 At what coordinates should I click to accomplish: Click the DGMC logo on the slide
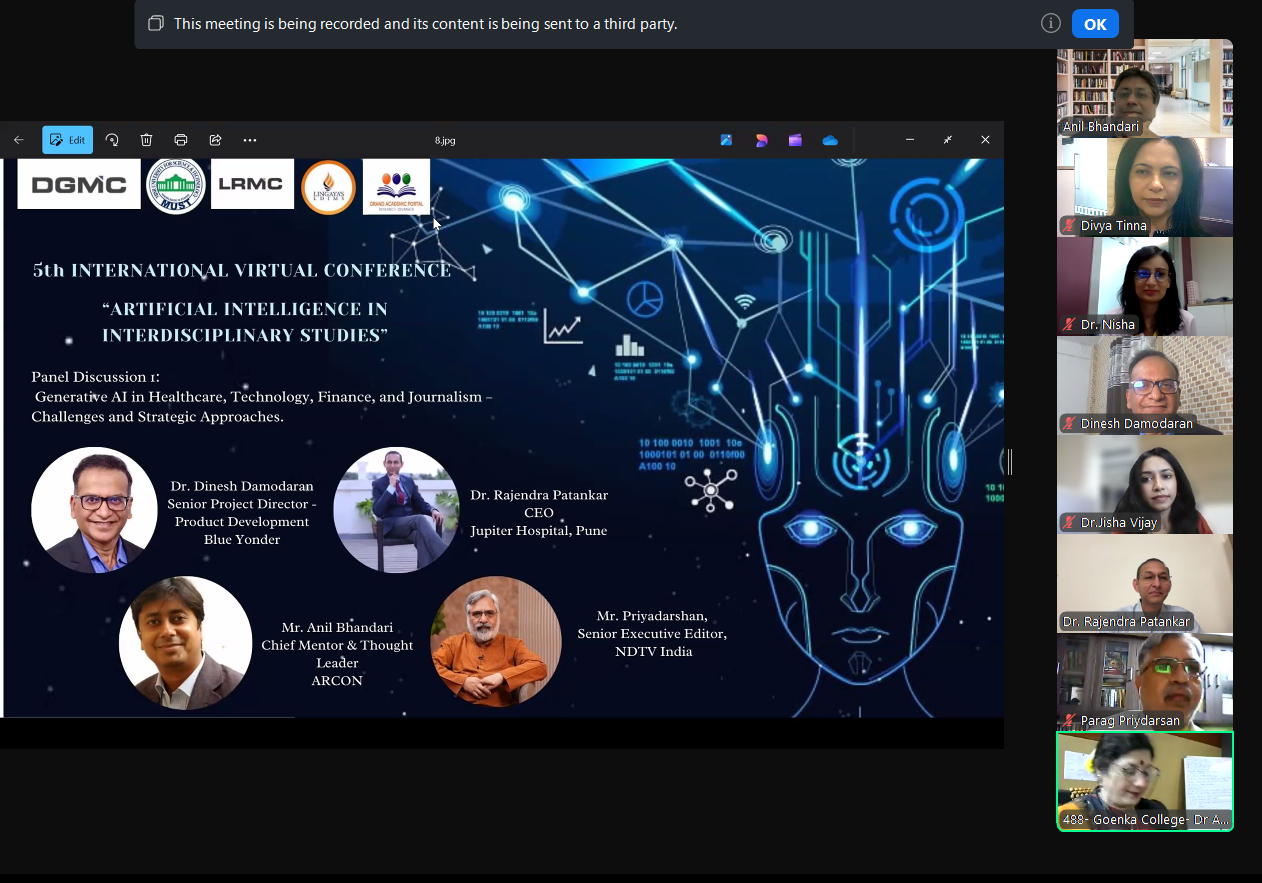click(79, 184)
